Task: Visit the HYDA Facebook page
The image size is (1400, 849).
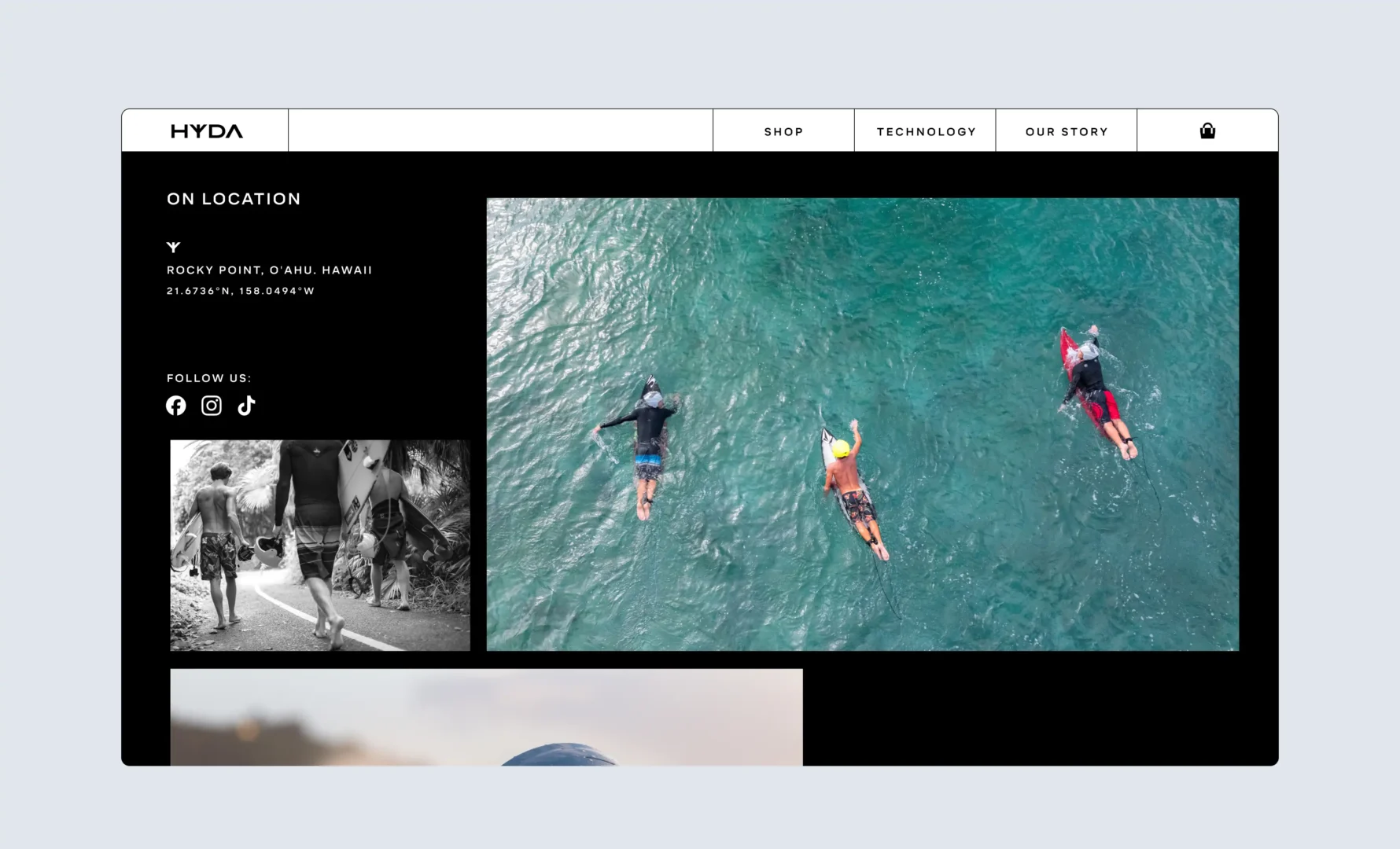Action: (x=176, y=406)
